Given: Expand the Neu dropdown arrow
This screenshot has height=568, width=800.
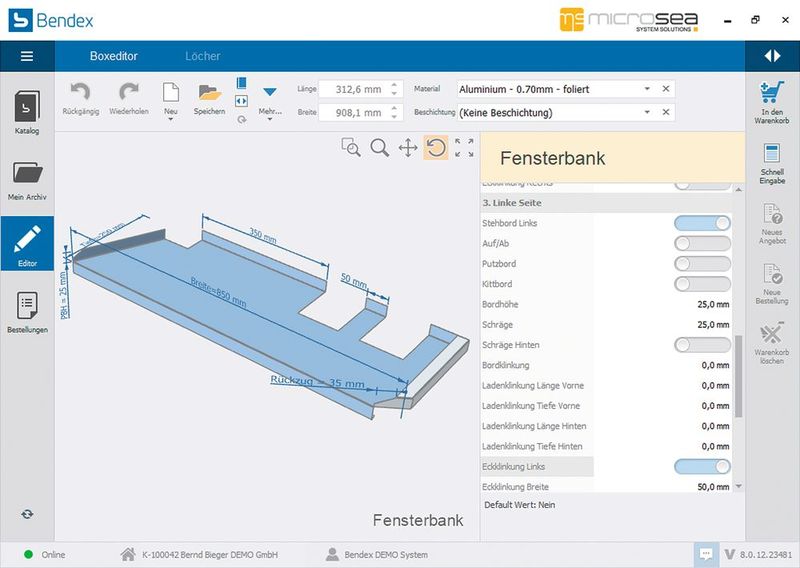Looking at the screenshot, I should tap(171, 119).
